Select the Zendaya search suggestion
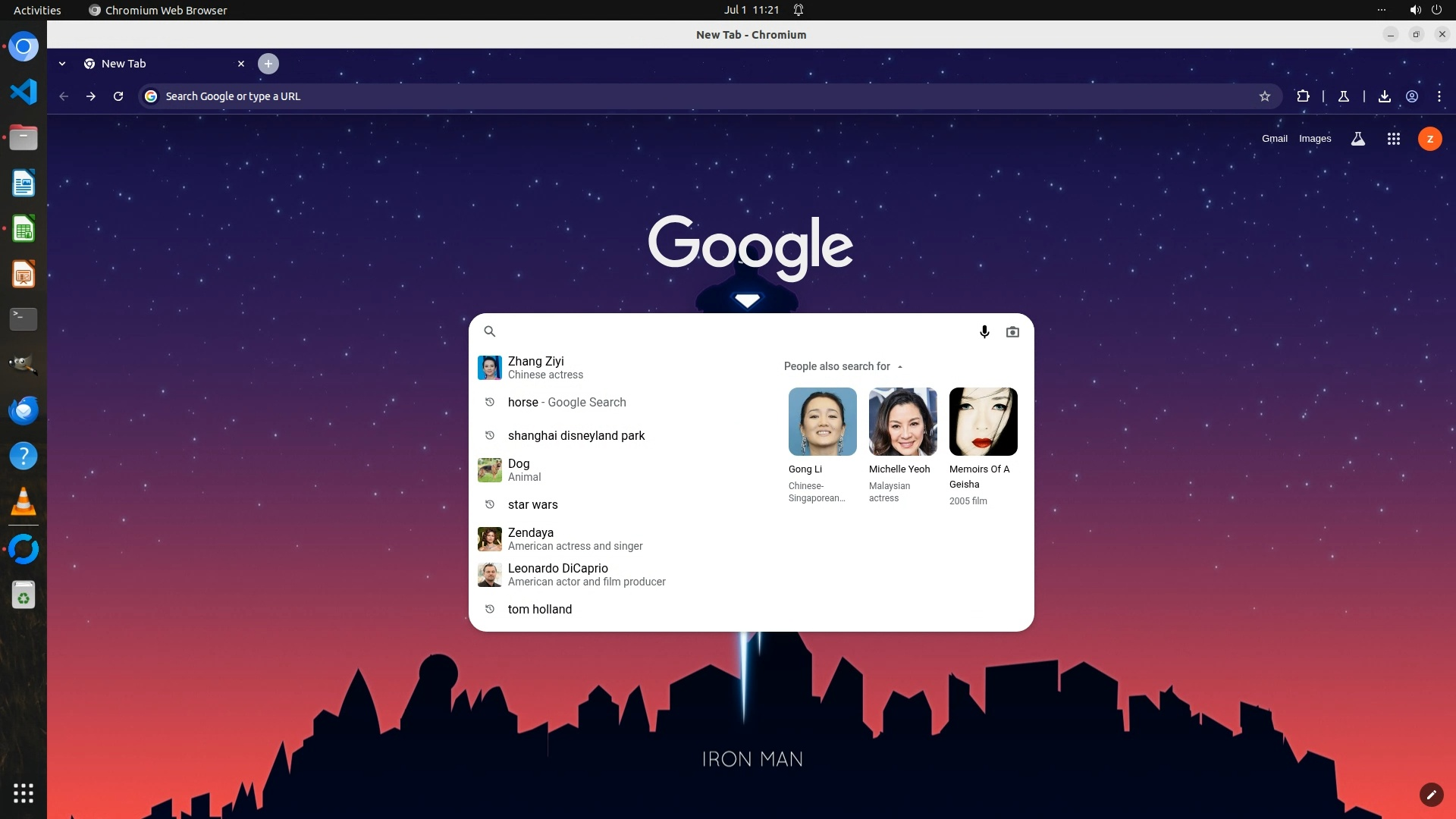Image resolution: width=1456 pixels, height=819 pixels. (575, 538)
